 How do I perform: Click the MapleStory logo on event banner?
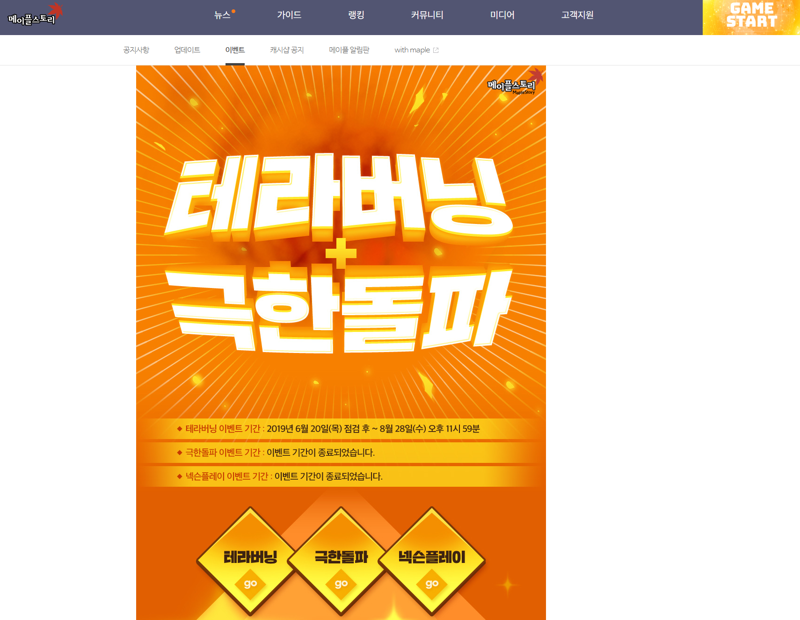click(x=514, y=83)
